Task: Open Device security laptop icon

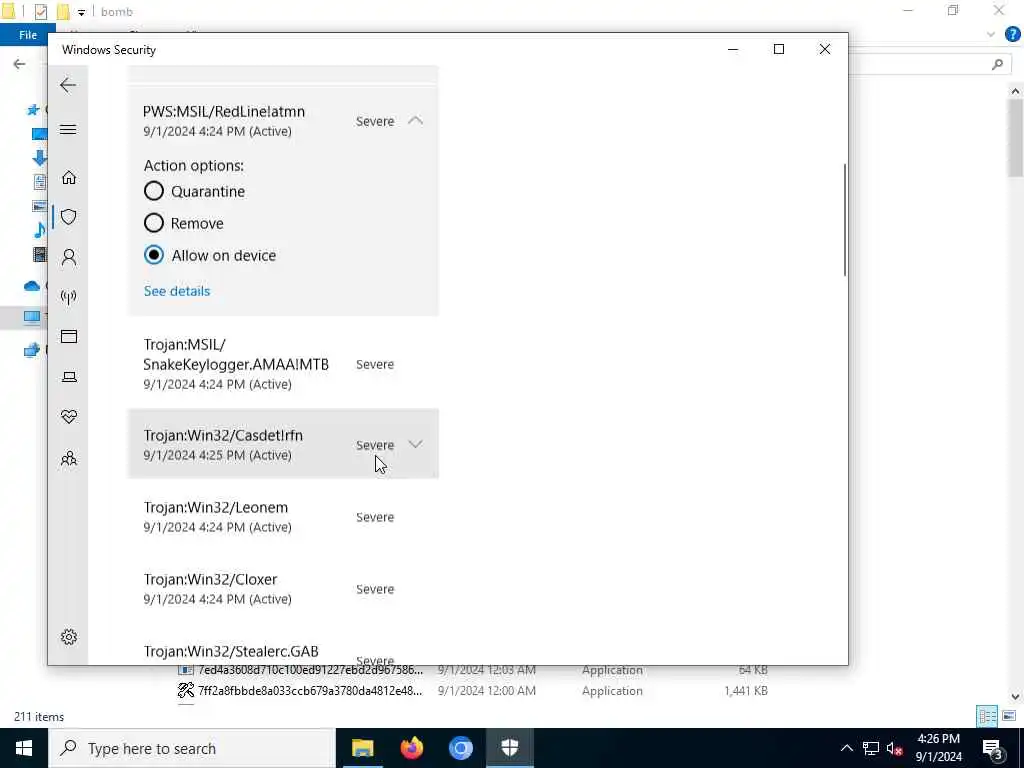Action: pos(69,377)
